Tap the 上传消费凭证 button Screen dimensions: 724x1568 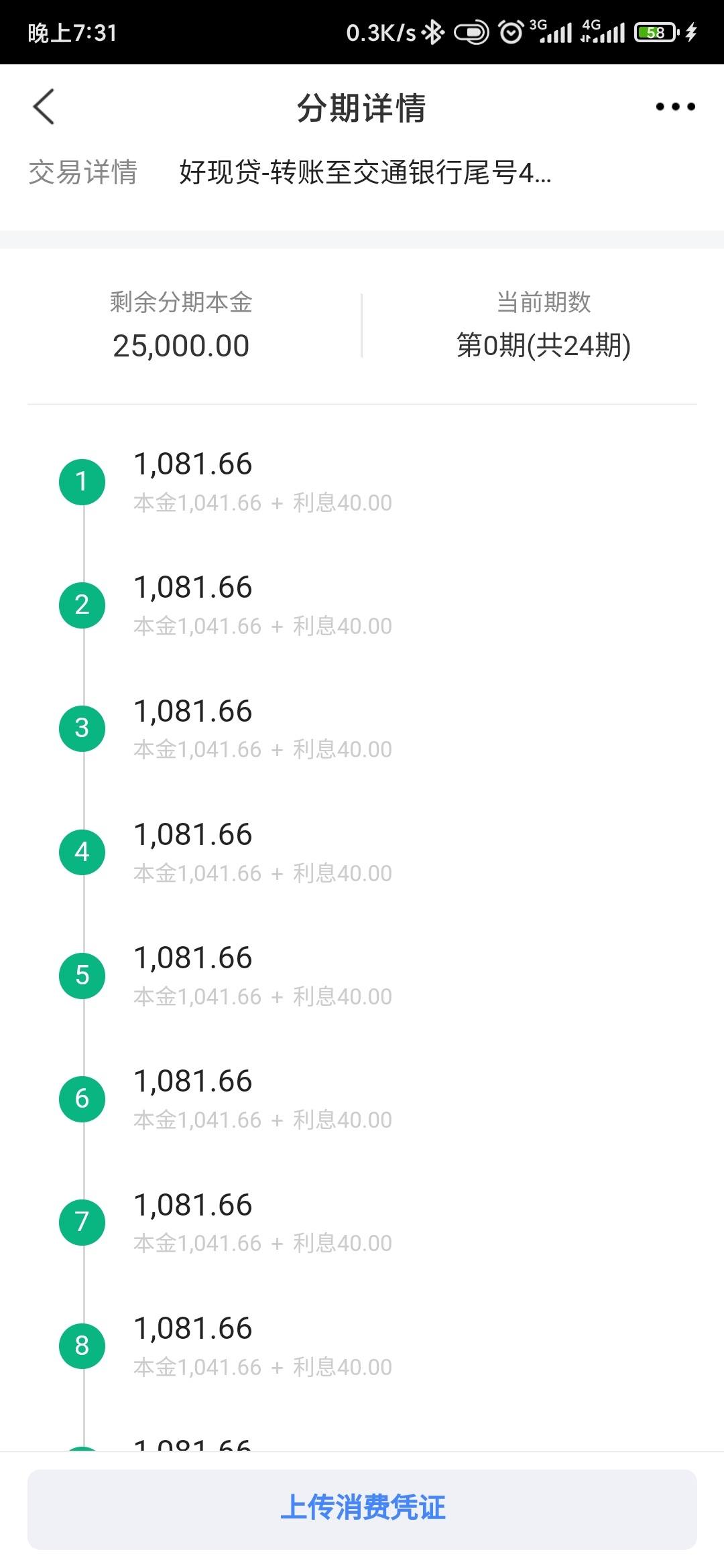(362, 1509)
